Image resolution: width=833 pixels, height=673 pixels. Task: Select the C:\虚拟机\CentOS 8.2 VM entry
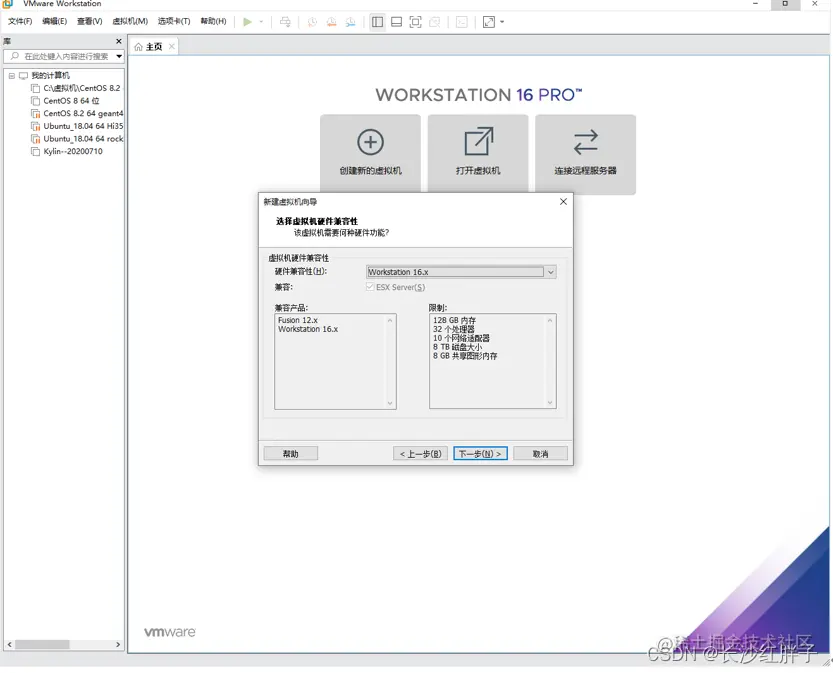(82, 88)
